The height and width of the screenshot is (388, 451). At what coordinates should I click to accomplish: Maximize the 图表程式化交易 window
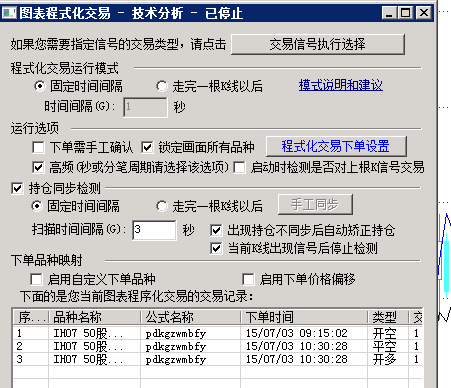point(405,13)
